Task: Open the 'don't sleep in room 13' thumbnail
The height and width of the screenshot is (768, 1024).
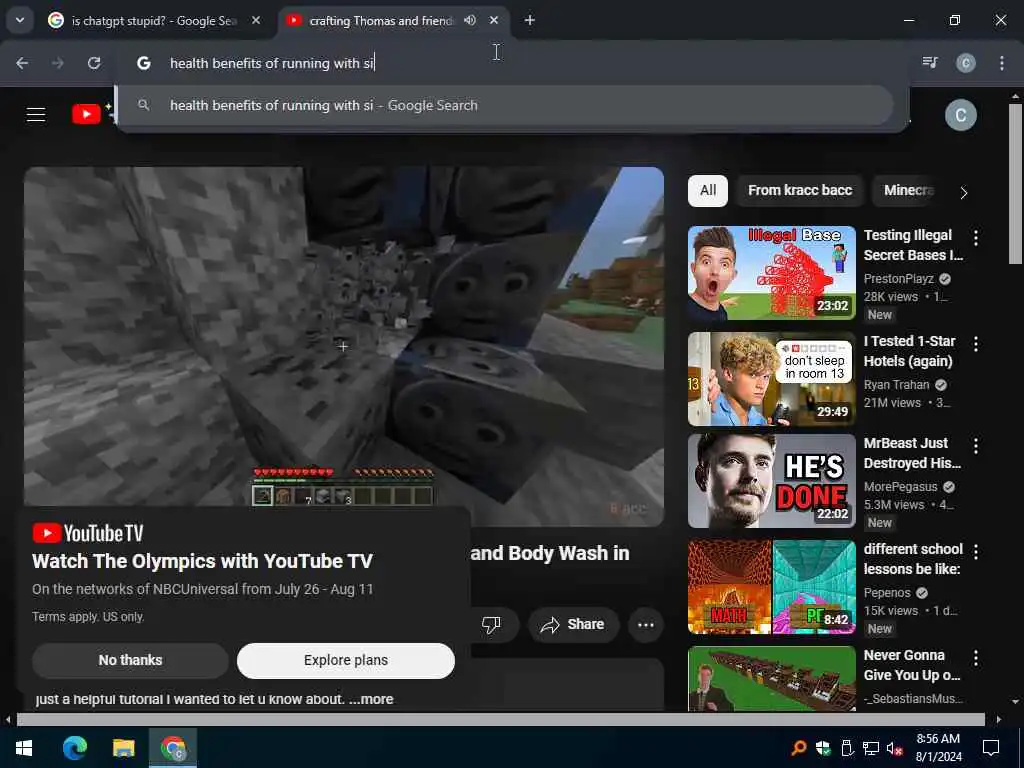Action: point(771,379)
